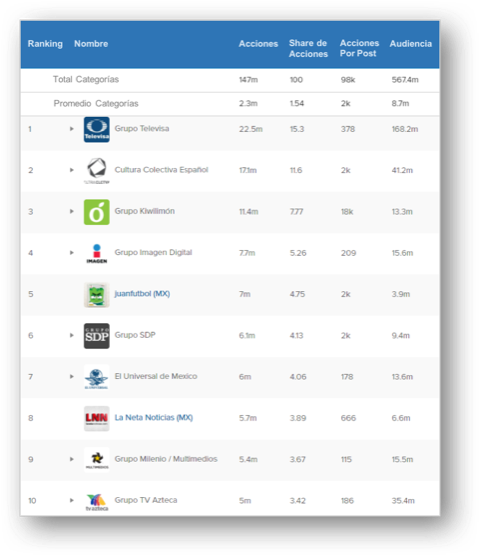The height and width of the screenshot is (556, 480).
Task: Click the 5.26 share value
Action: point(298,253)
